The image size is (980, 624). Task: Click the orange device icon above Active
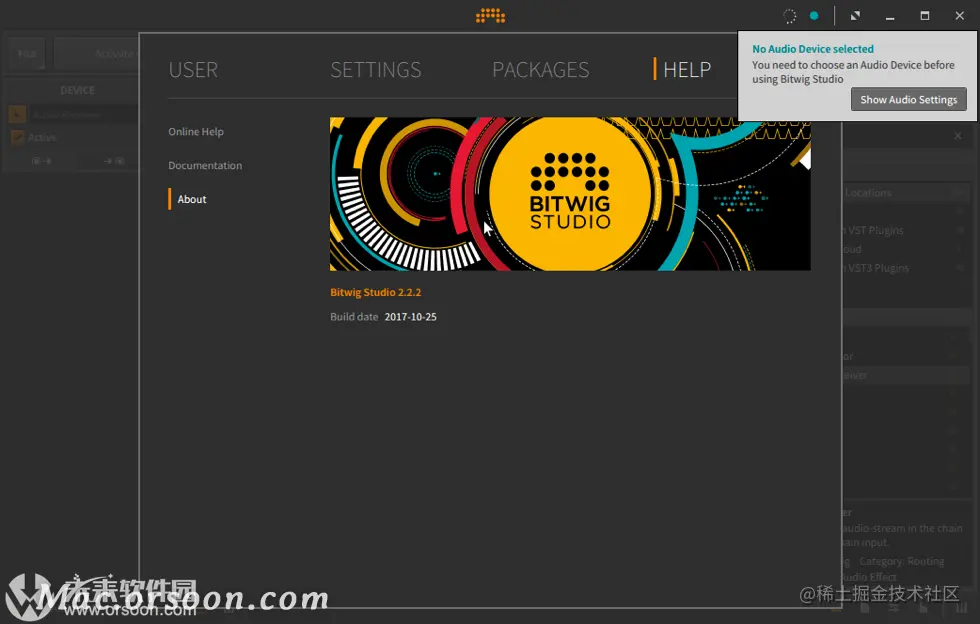tap(17, 114)
